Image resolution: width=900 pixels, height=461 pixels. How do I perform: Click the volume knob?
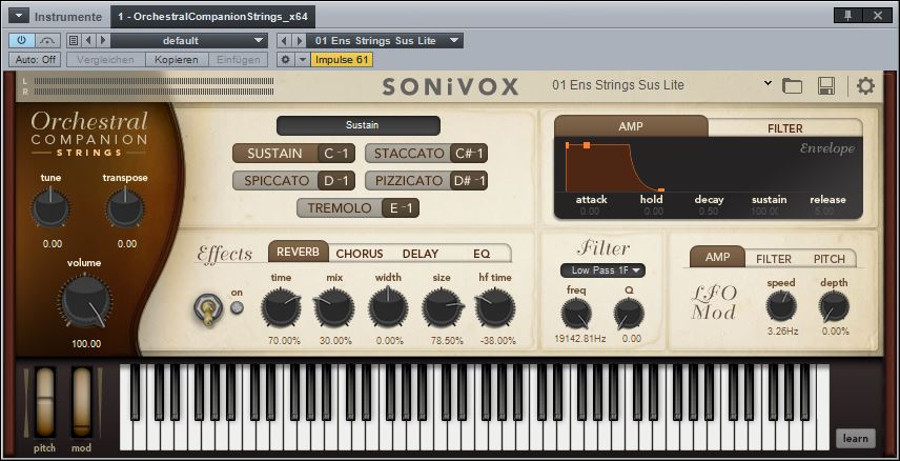coord(85,302)
